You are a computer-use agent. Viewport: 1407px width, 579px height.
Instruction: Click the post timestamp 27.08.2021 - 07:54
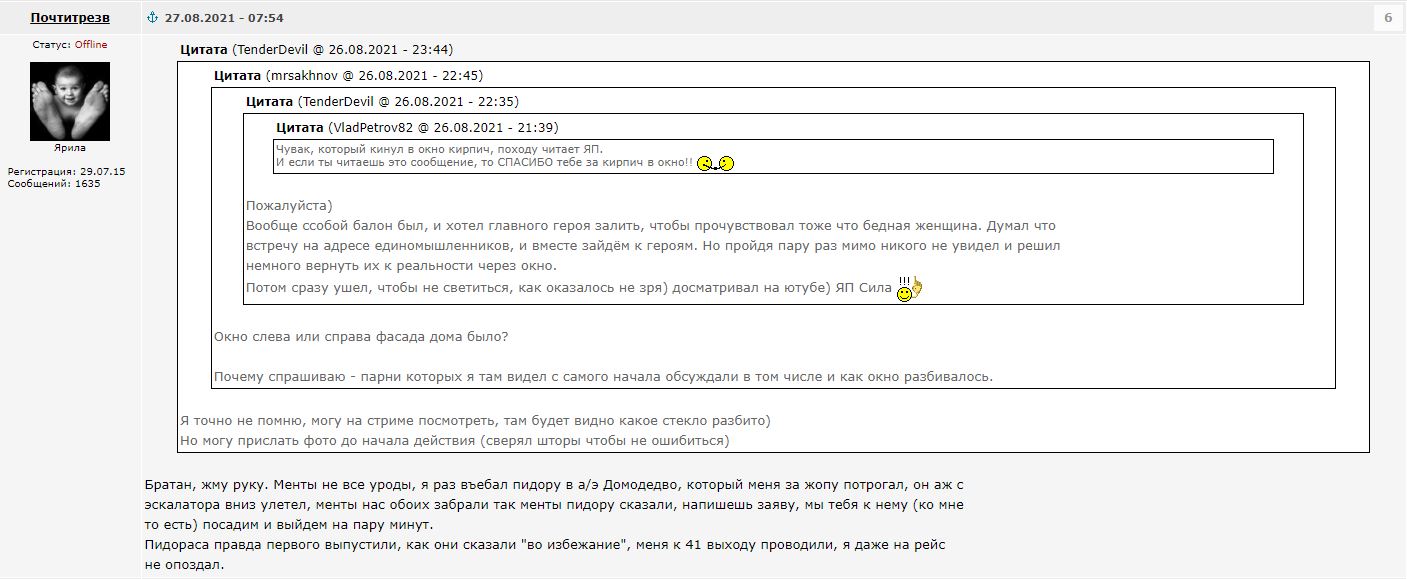tap(224, 18)
